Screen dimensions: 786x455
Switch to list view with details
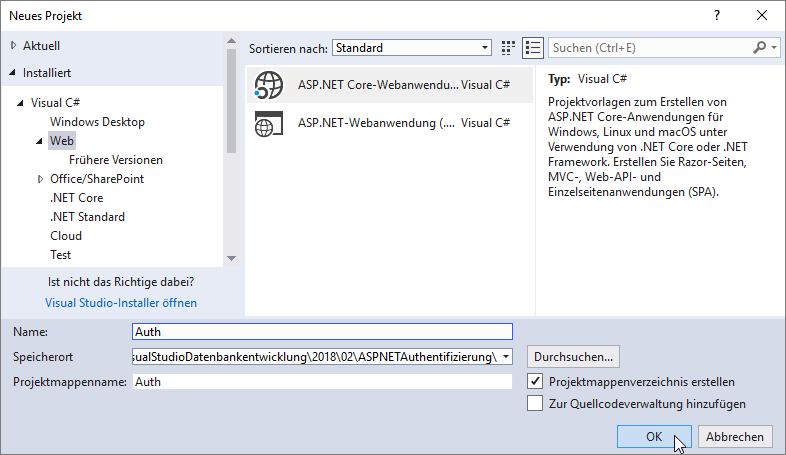tap(532, 48)
